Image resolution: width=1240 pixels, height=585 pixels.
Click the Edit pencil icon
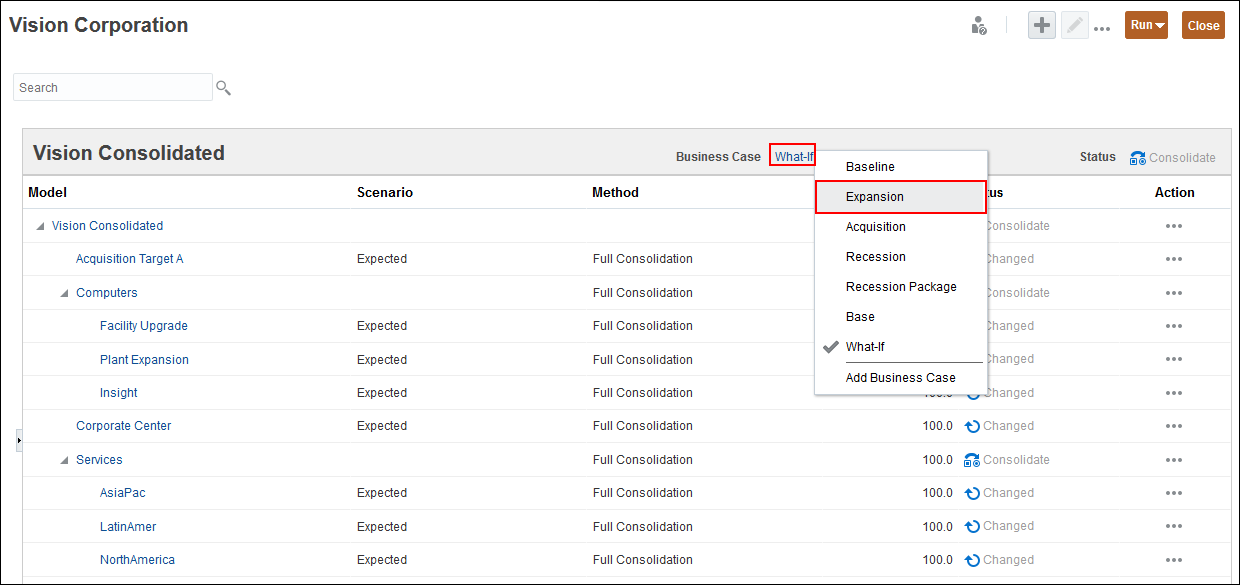click(x=1074, y=25)
